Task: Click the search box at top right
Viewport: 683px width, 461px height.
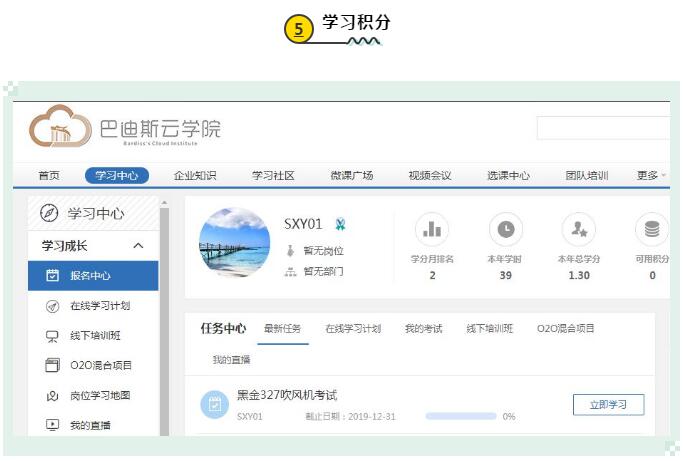Action: (603, 128)
